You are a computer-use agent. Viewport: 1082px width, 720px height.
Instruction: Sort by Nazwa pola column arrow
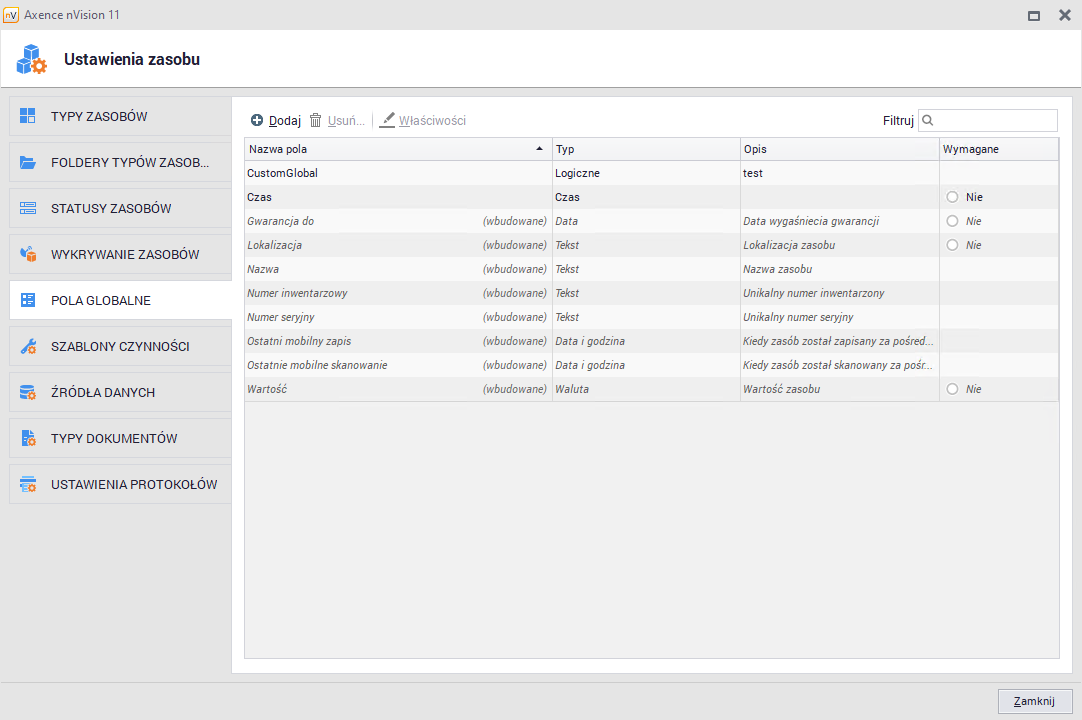click(x=540, y=149)
